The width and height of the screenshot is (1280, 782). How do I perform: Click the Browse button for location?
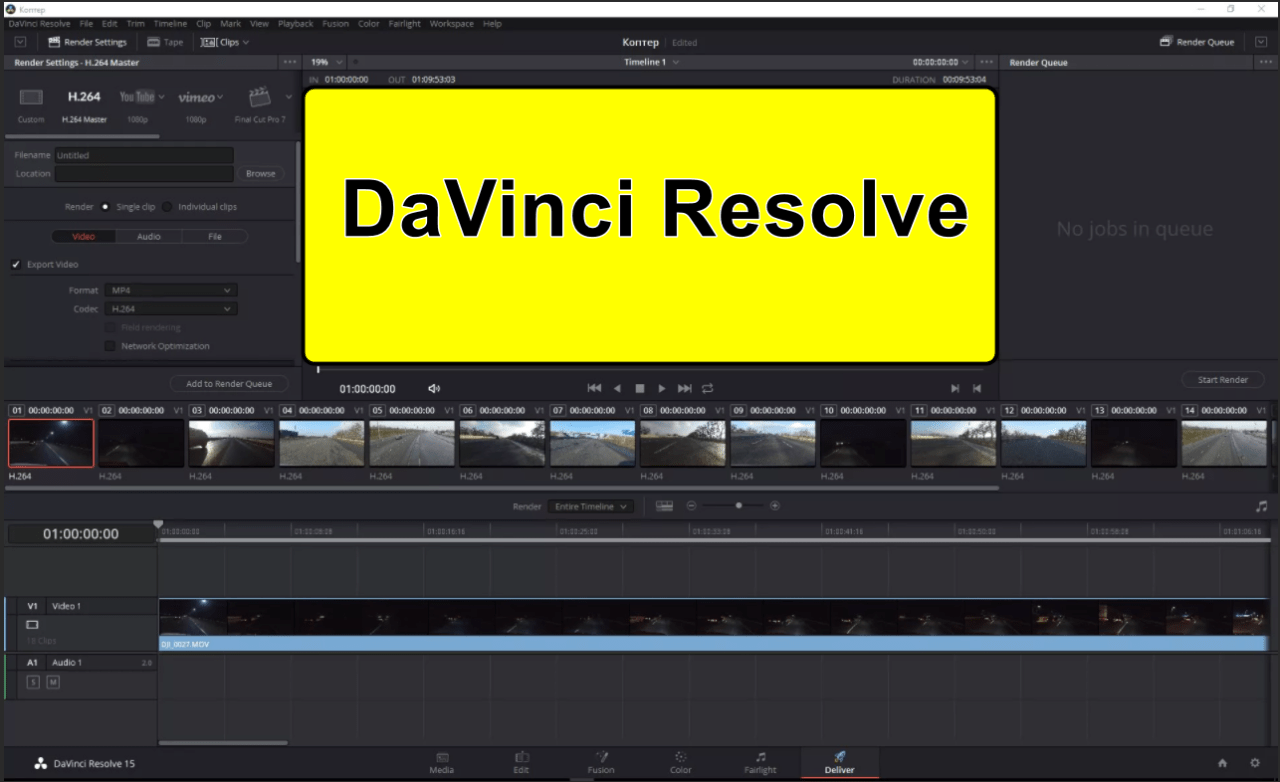(260, 173)
